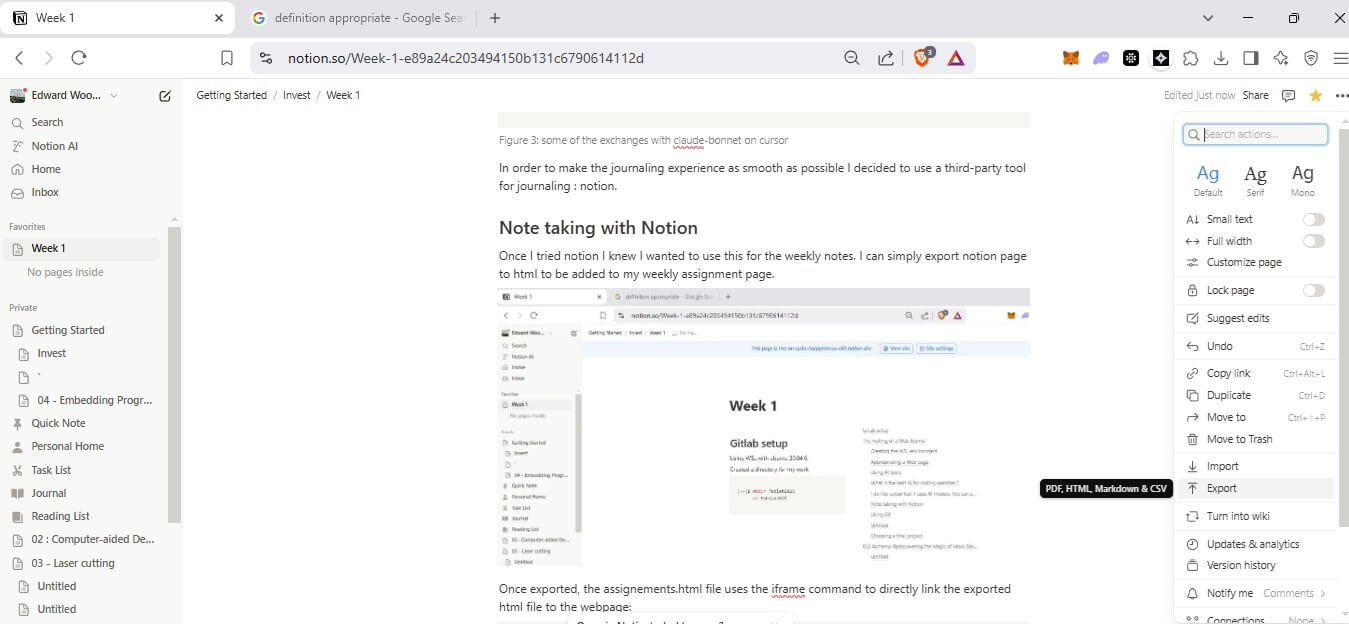The width and height of the screenshot is (1349, 624).
Task: Choose Import from menu
Action: (1256, 466)
